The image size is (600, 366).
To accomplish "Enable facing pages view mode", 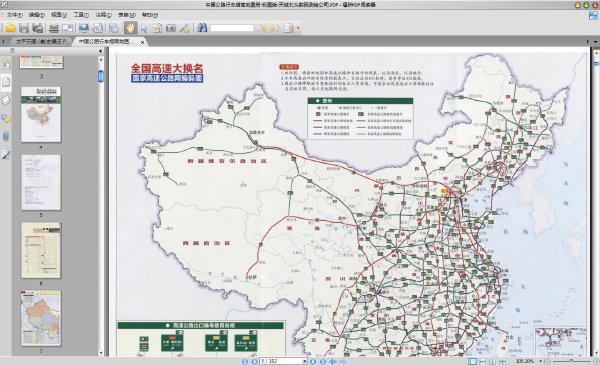I will tap(492, 361).
